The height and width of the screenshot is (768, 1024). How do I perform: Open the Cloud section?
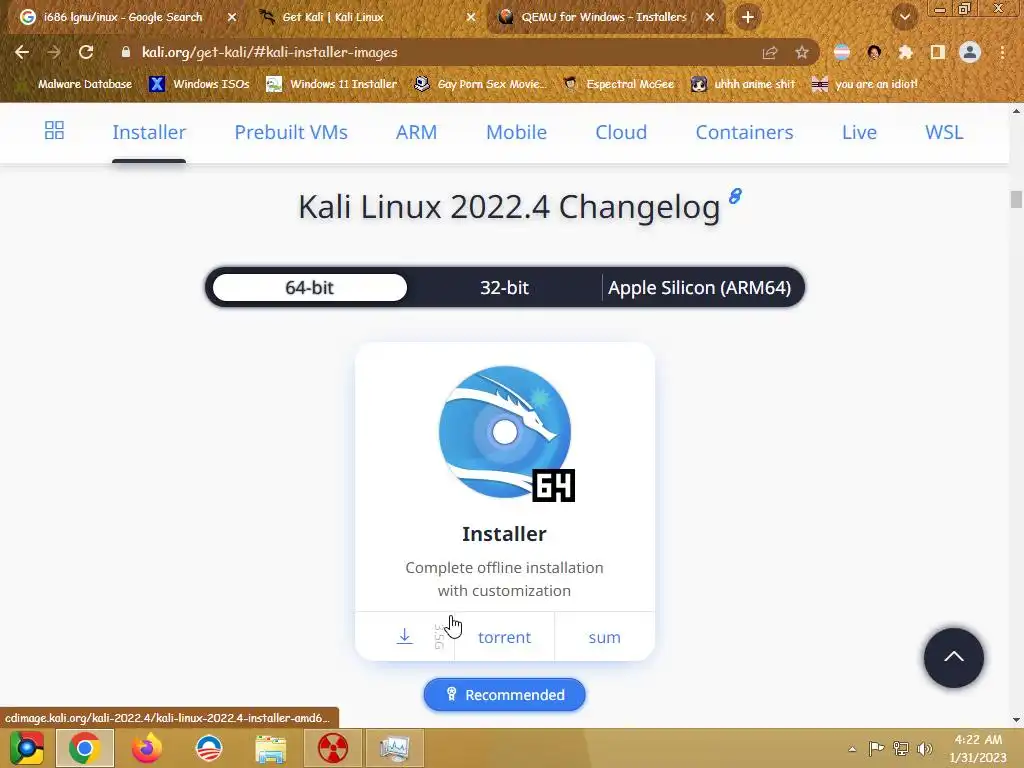tap(621, 132)
